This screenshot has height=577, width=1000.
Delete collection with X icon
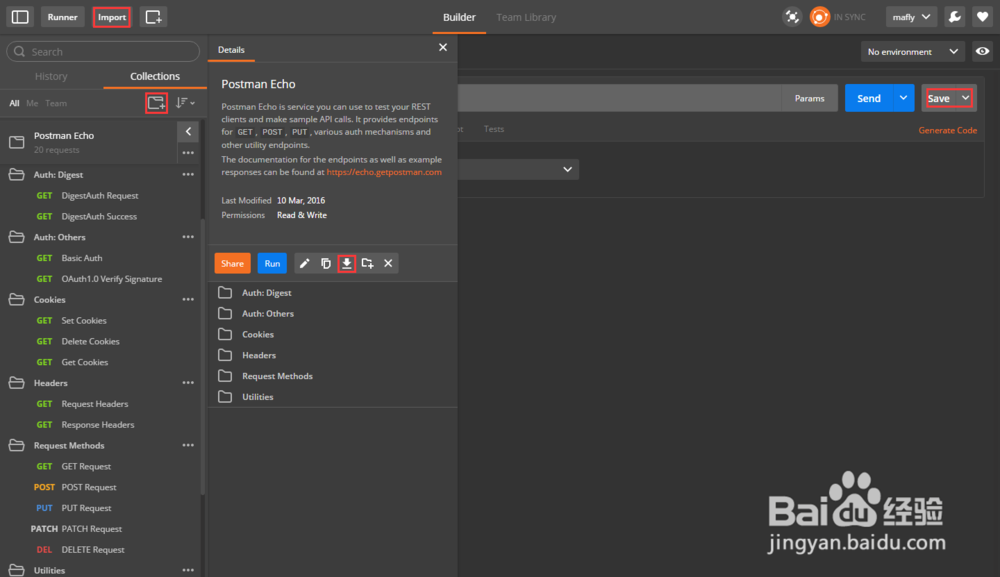click(x=388, y=263)
